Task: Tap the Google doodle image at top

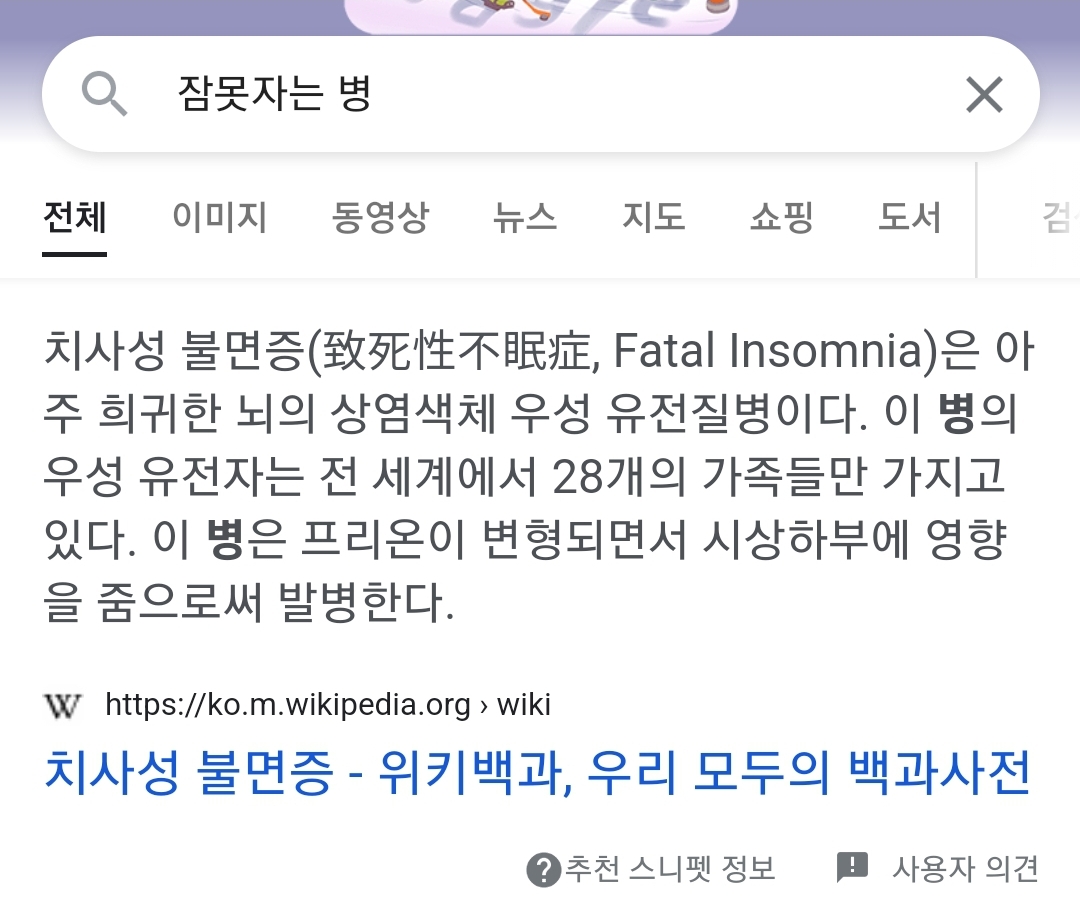Action: (x=541, y=17)
